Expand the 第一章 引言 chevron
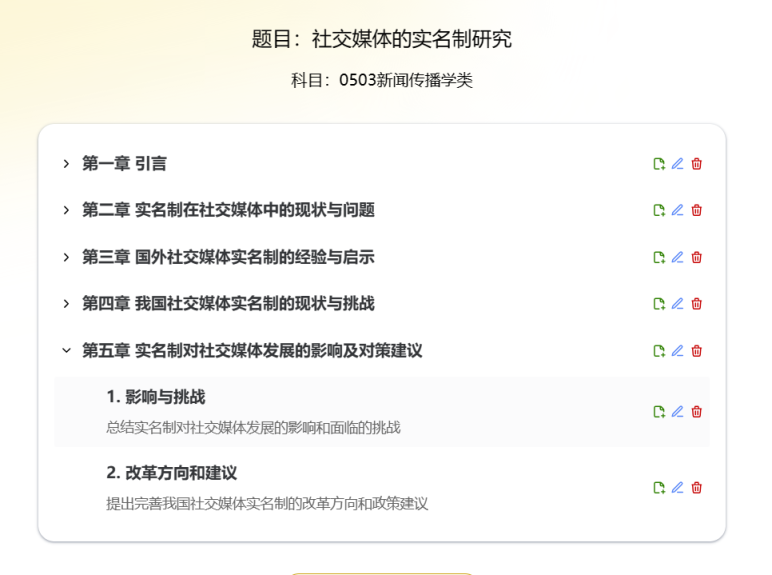Screen dimensions: 772x575 66,164
